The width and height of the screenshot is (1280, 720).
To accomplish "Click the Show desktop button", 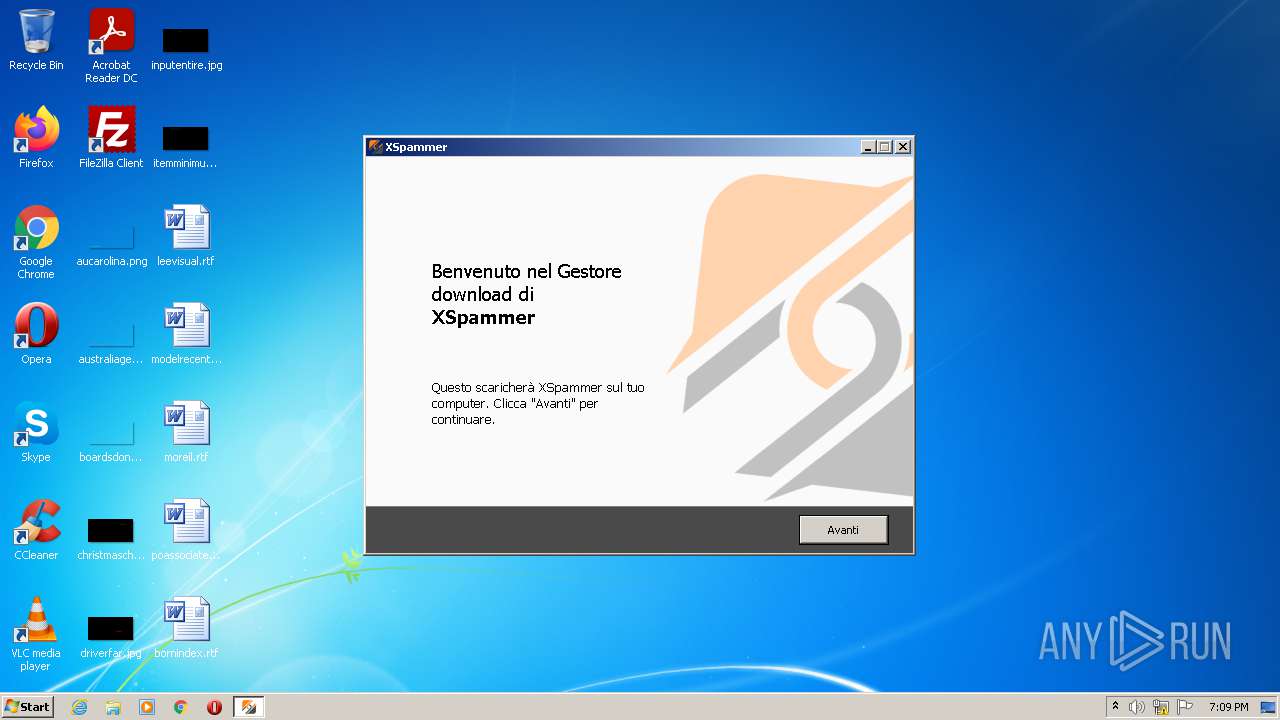I will coord(1269,707).
